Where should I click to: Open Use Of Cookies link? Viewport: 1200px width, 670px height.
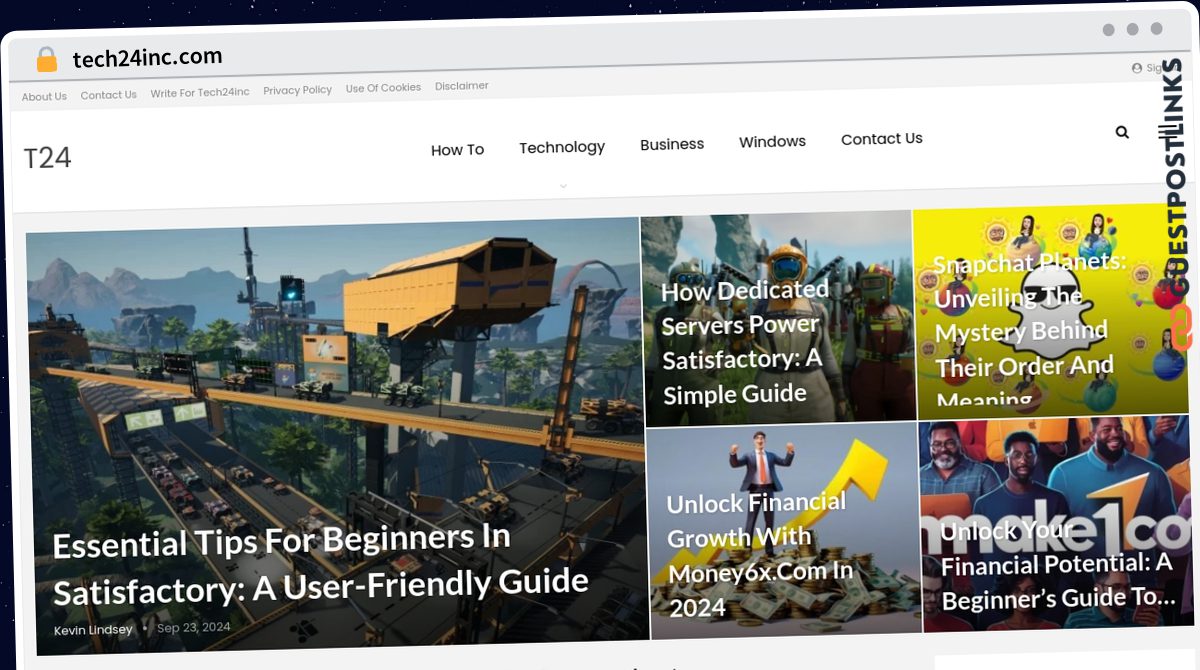(383, 88)
